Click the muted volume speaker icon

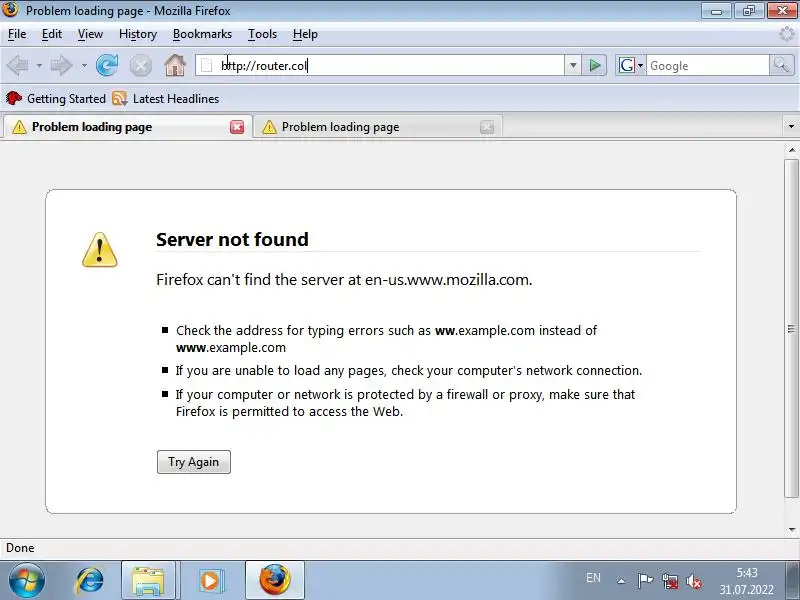(x=694, y=581)
